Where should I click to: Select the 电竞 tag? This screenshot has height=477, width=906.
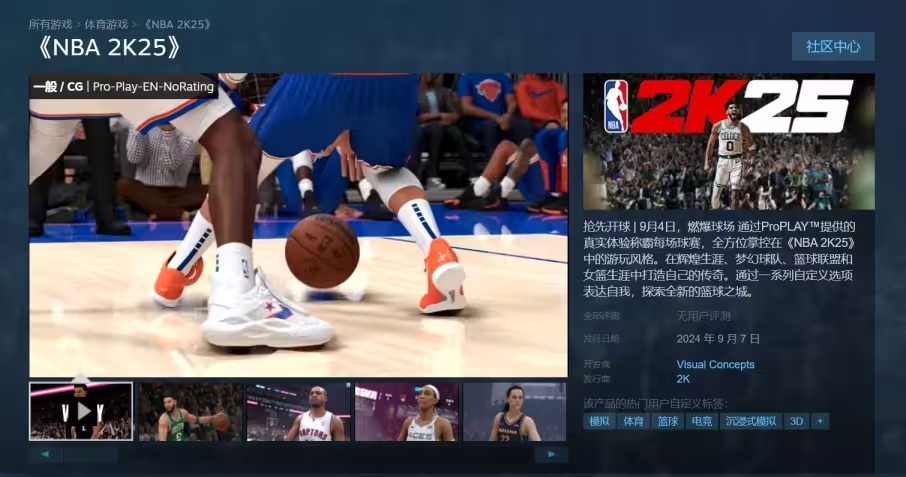[702, 422]
